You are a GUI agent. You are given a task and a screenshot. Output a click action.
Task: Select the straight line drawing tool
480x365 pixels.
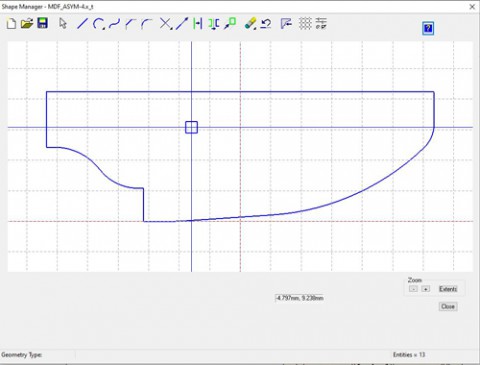click(82, 24)
